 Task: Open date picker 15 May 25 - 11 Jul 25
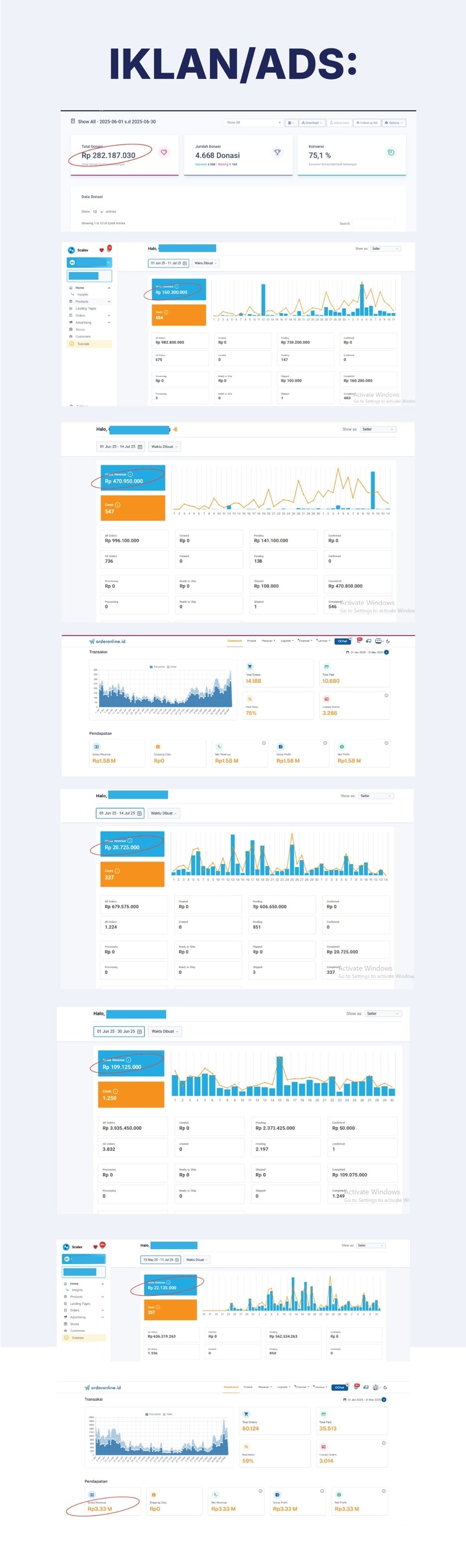pos(161,1259)
